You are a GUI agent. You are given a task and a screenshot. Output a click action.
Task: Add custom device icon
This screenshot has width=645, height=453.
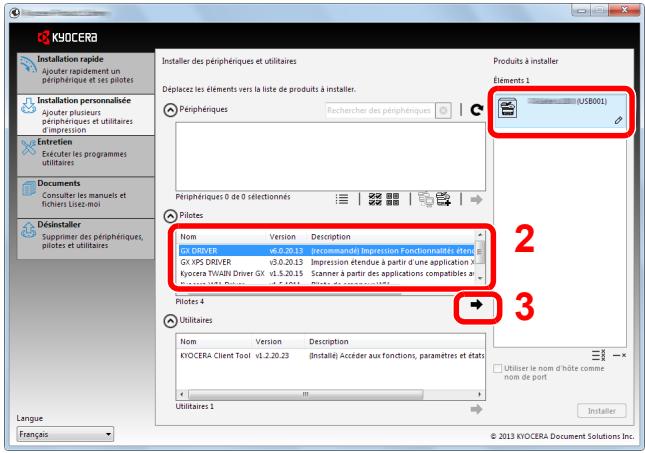click(443, 199)
